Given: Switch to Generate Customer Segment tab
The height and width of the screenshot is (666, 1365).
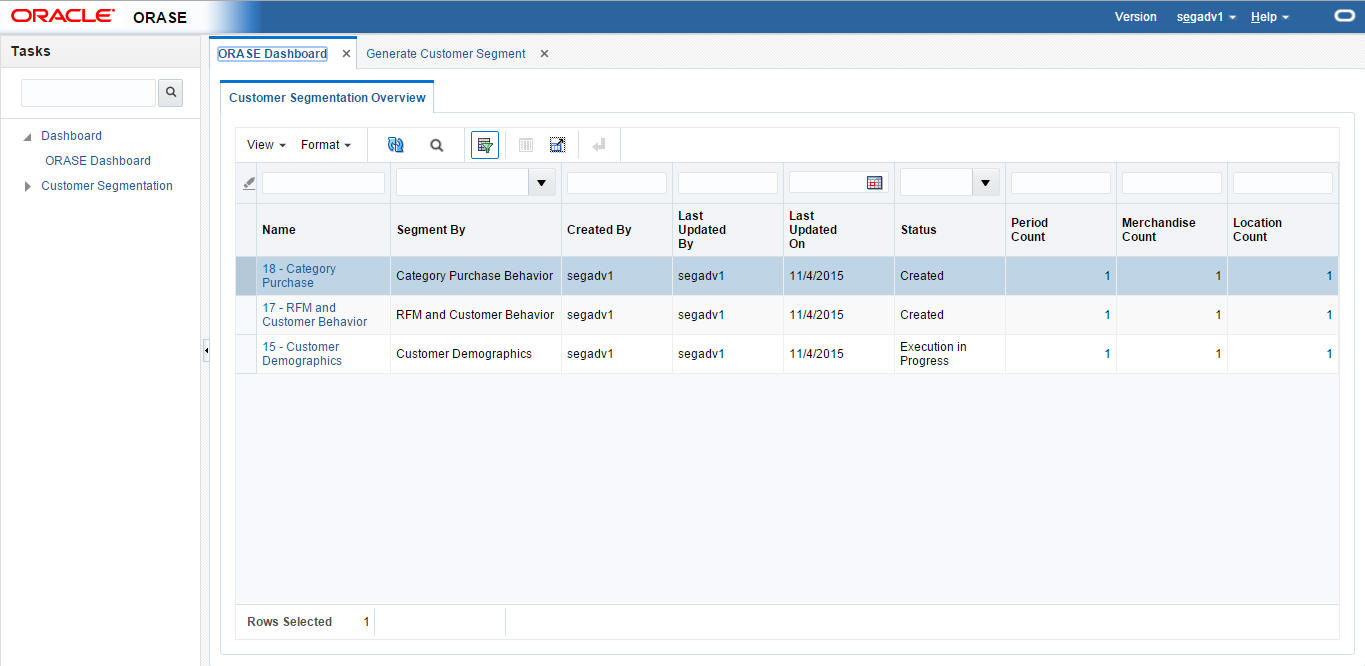Looking at the screenshot, I should (445, 54).
